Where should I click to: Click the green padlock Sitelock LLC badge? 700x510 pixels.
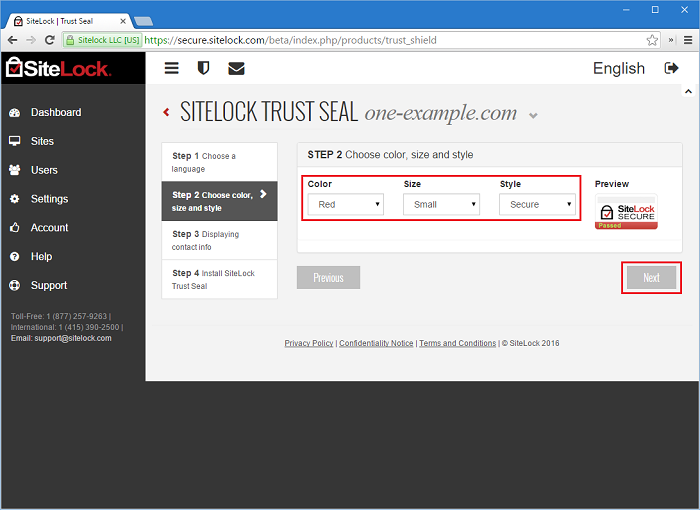(103, 40)
